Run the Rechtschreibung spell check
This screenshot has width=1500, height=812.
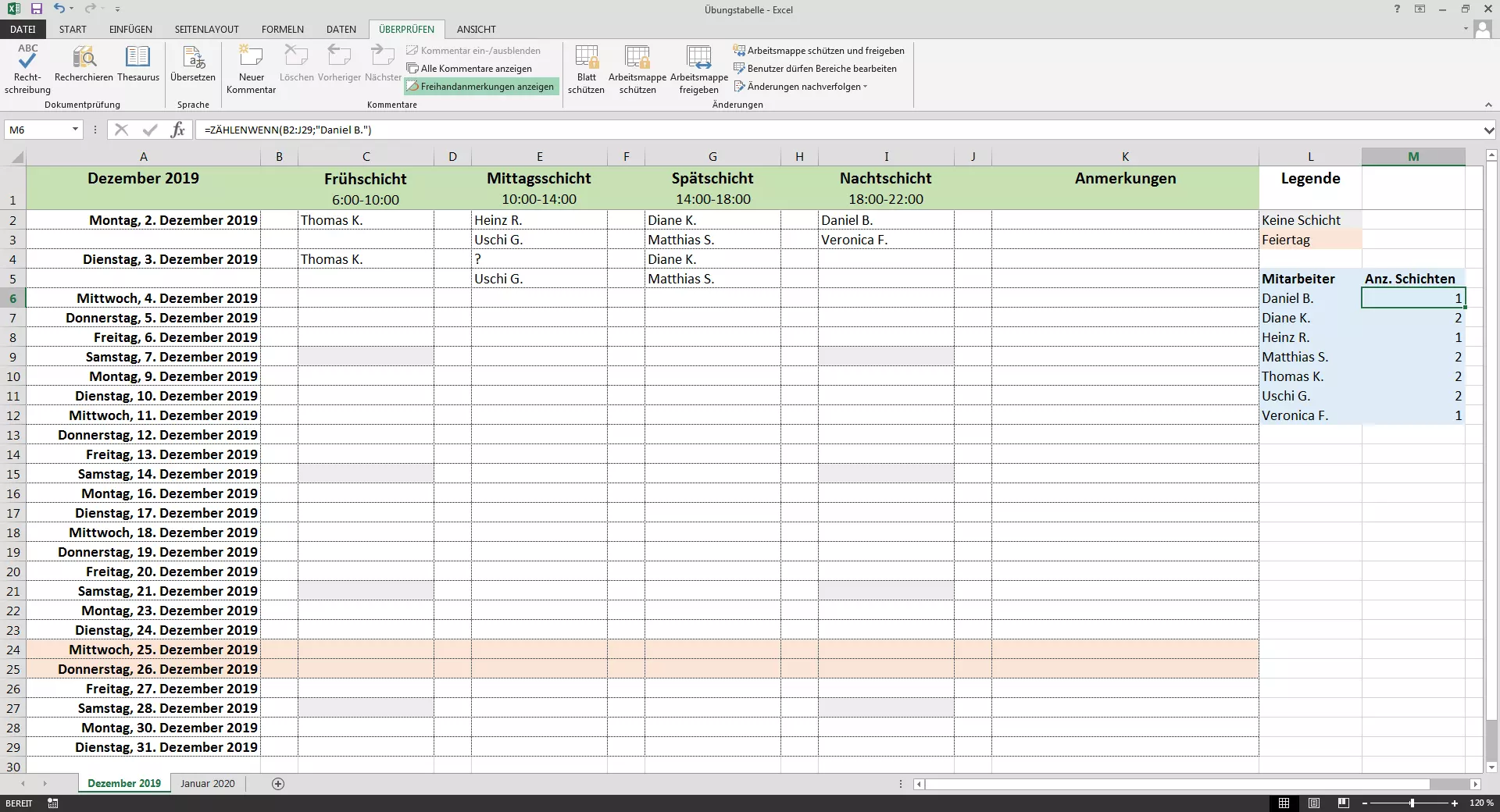pyautogui.click(x=26, y=69)
